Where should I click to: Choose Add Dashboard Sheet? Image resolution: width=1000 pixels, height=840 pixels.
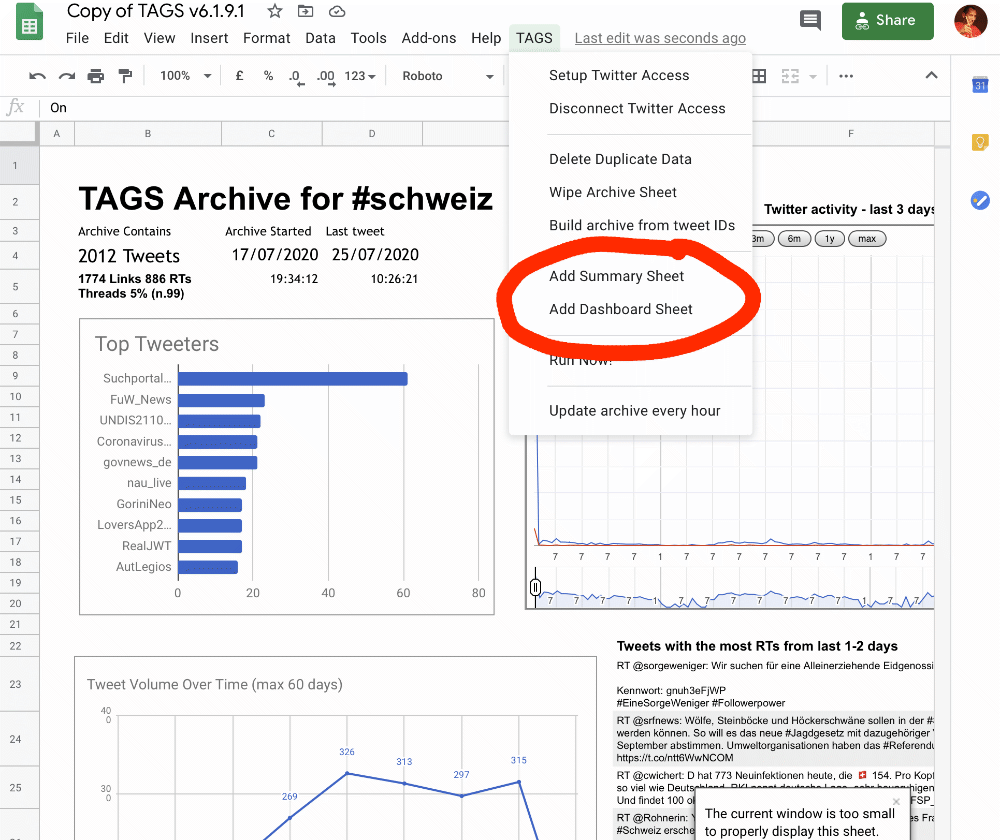(631, 309)
